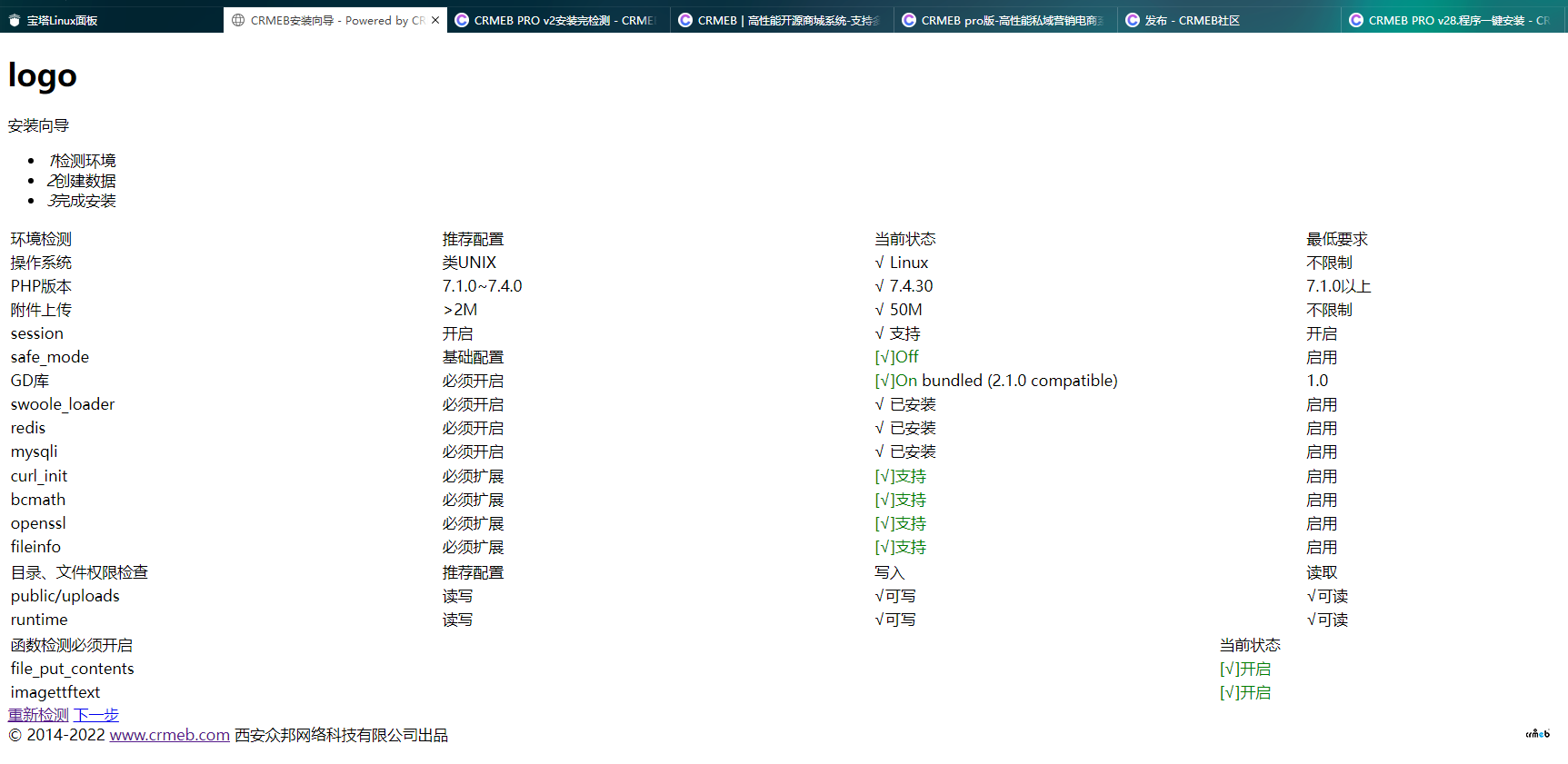Click the swoole_loader row label
The width and height of the screenshot is (1568, 764).
click(x=63, y=404)
